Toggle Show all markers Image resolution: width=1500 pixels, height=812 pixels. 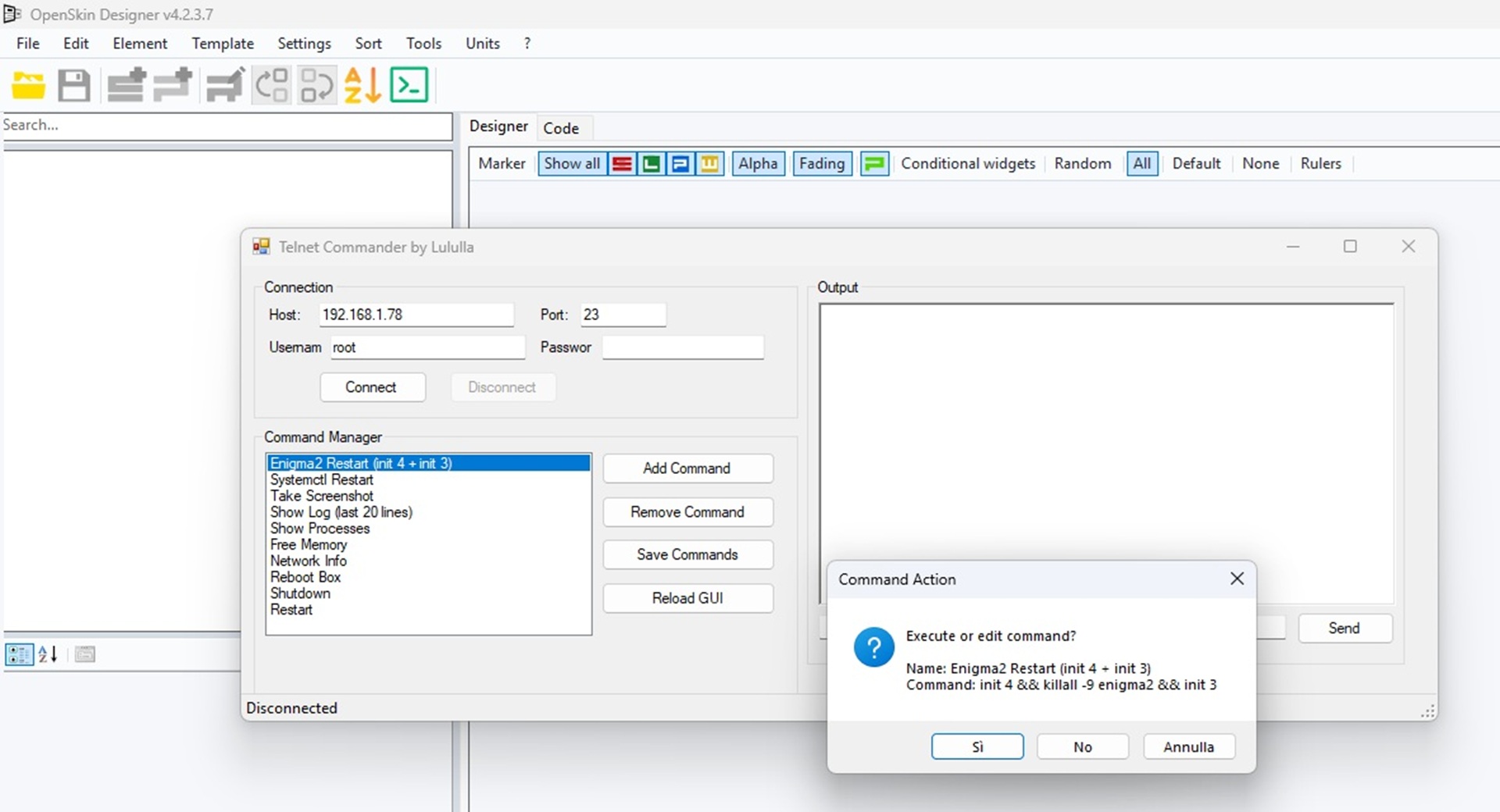pyautogui.click(x=572, y=164)
